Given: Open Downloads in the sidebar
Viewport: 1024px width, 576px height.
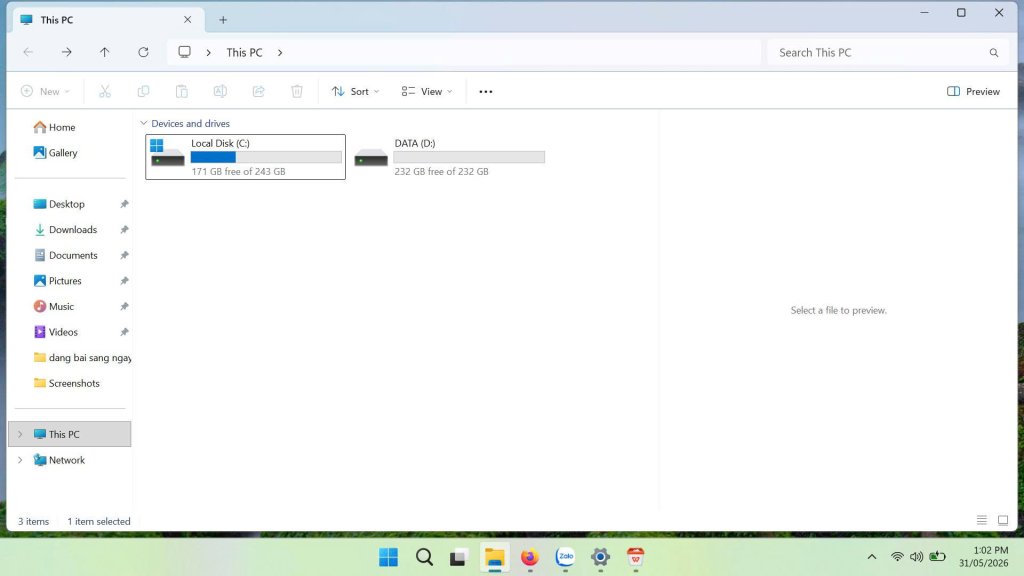Looking at the screenshot, I should pos(72,229).
